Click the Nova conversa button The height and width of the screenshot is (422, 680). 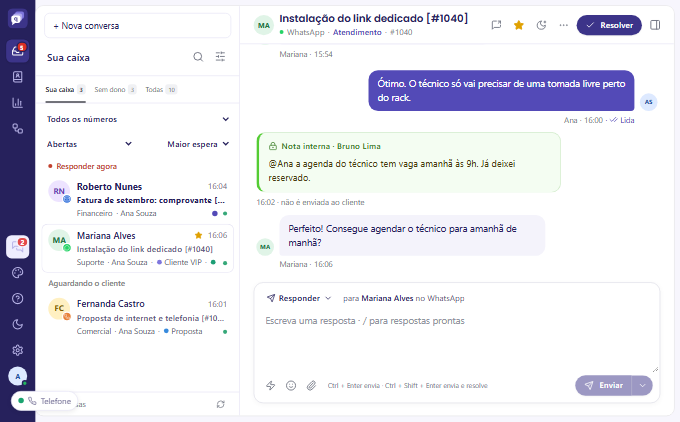pyautogui.click(x=137, y=26)
